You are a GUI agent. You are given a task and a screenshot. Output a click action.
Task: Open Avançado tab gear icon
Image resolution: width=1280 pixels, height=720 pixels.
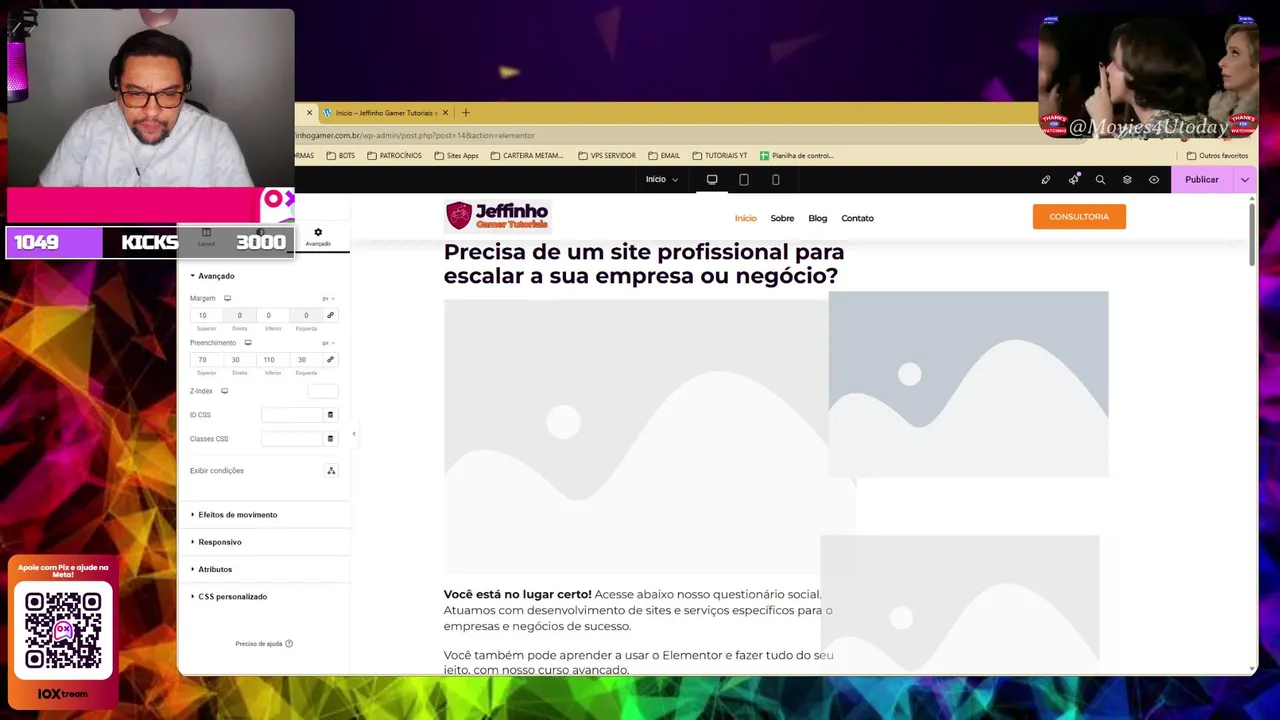click(318, 232)
